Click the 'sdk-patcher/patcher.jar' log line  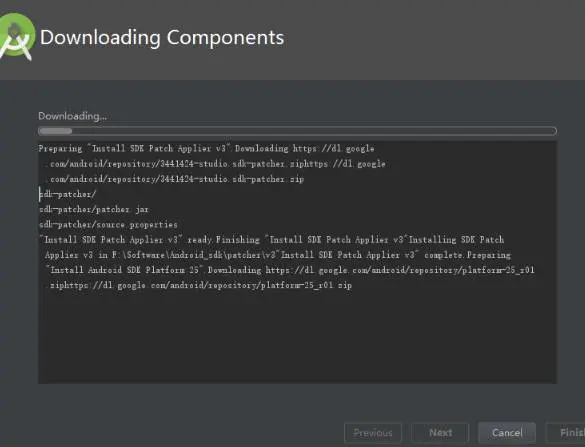click(x=94, y=209)
